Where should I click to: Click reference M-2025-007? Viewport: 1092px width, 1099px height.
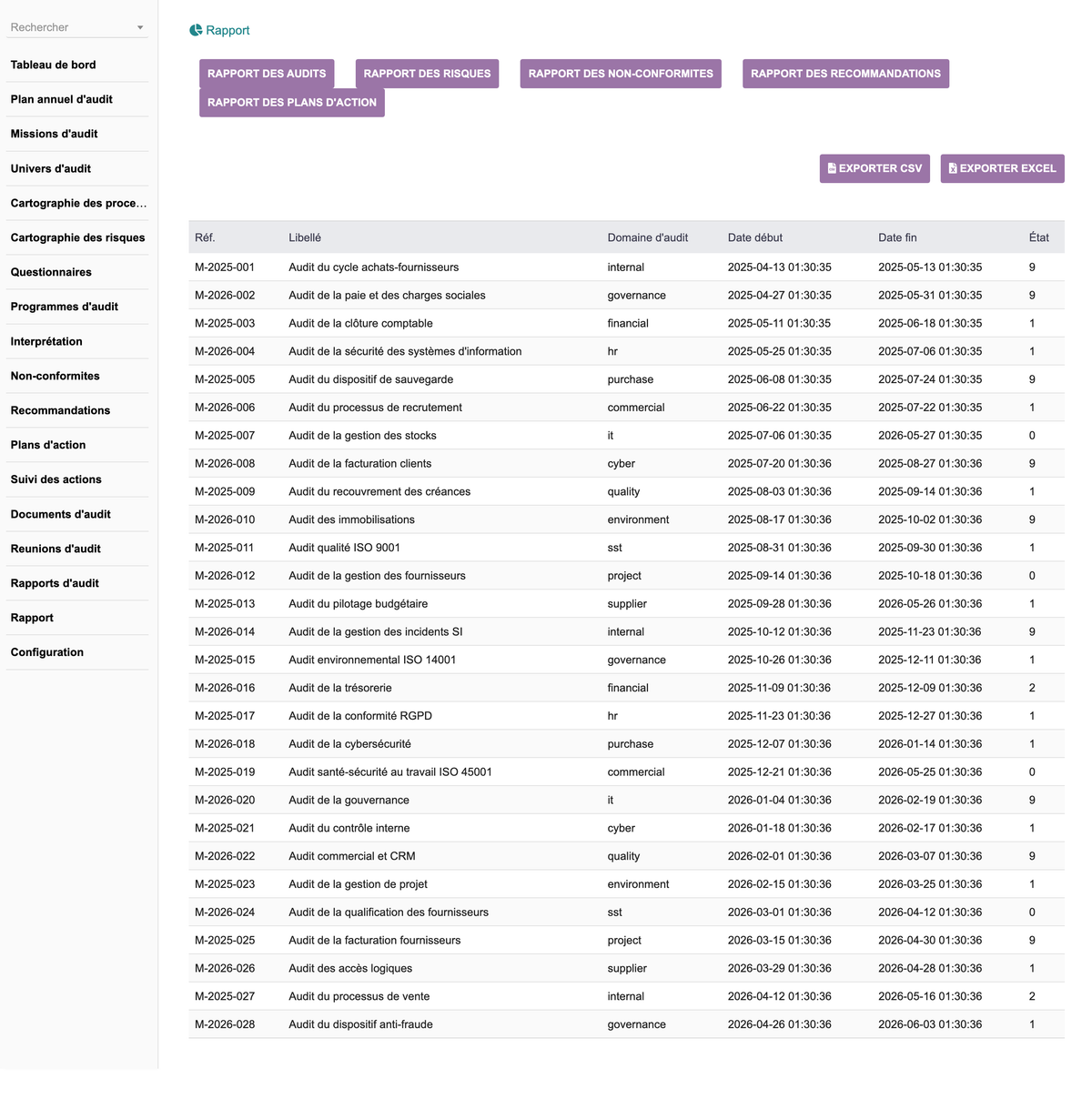(x=225, y=436)
